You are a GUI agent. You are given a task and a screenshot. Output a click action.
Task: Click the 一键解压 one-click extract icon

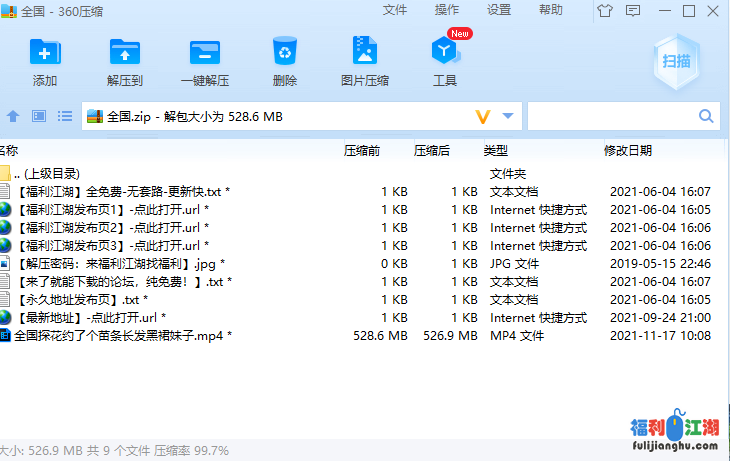(205, 52)
